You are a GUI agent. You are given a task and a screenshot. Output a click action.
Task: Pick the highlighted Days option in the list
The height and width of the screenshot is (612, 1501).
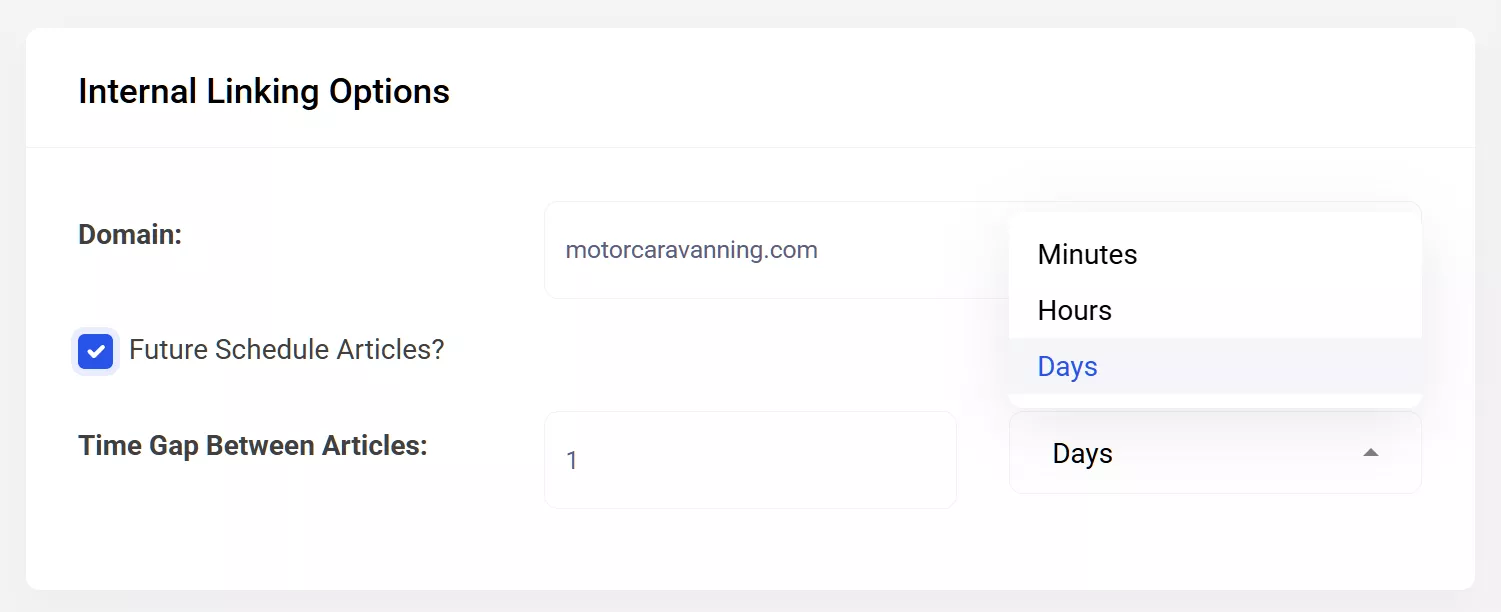pos(1067,367)
